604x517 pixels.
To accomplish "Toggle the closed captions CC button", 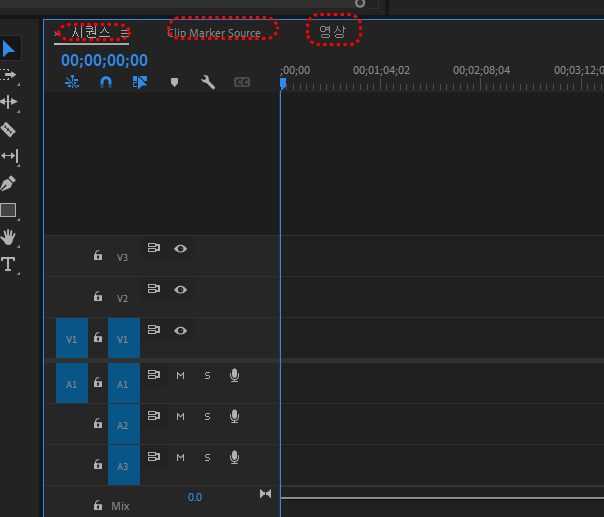I will click(x=241, y=83).
